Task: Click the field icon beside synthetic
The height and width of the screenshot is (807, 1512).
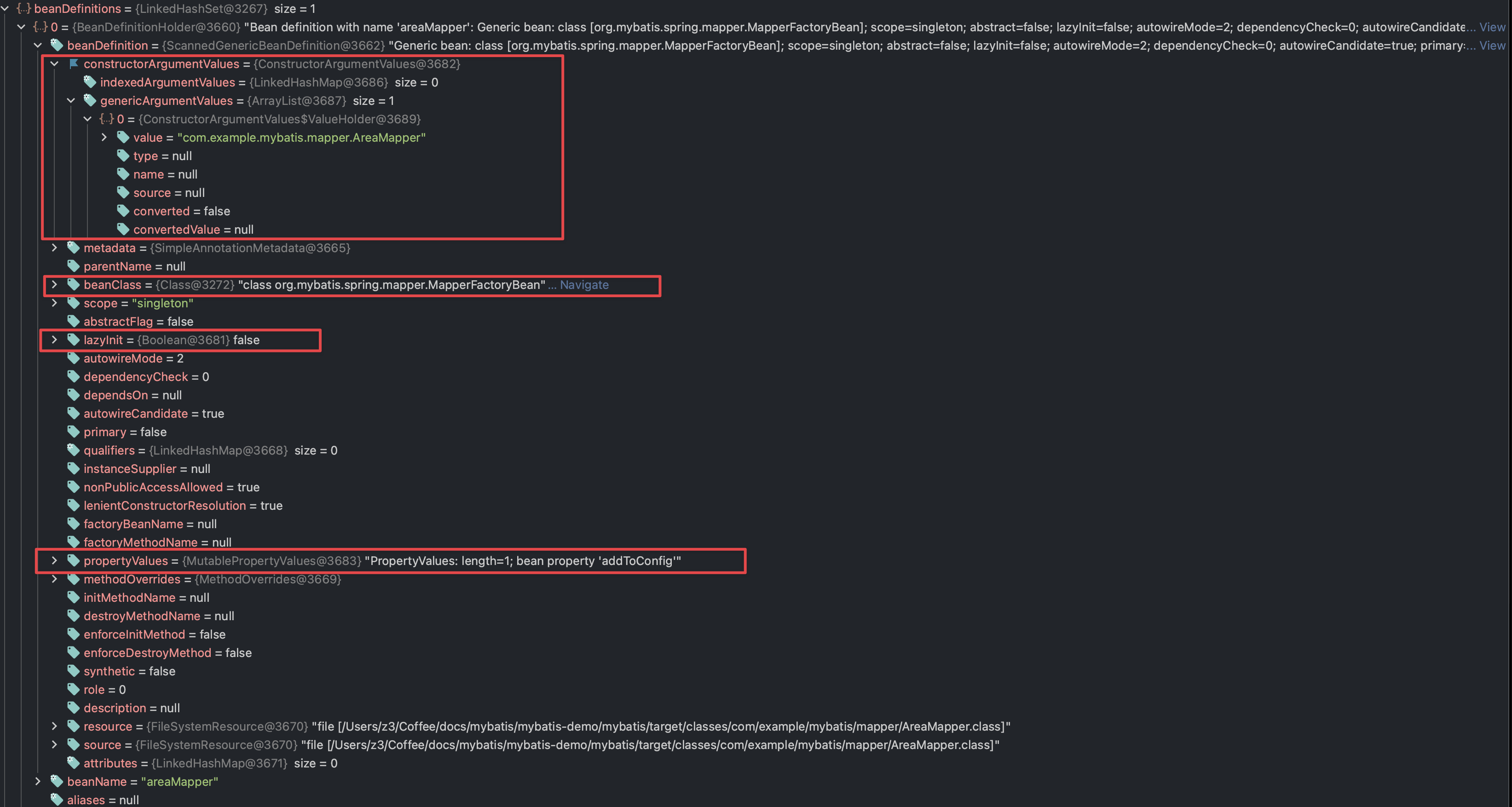Action: (x=73, y=671)
